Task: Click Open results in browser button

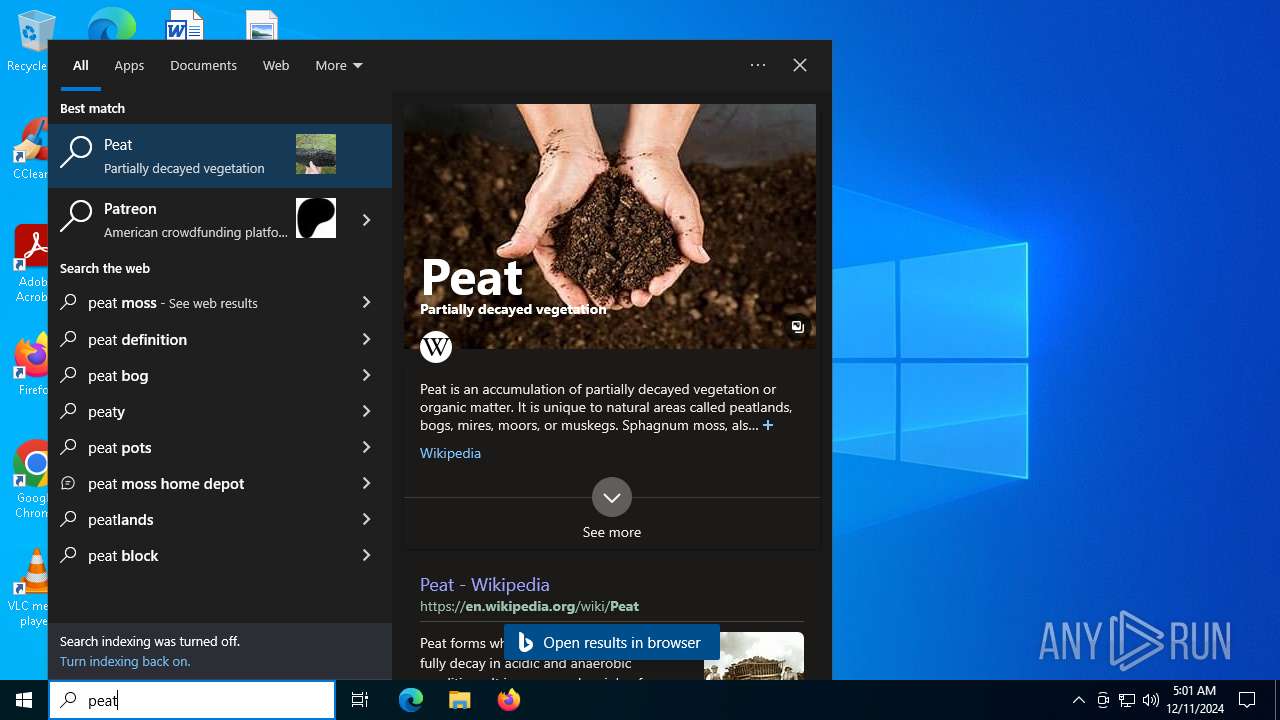Action: [611, 643]
